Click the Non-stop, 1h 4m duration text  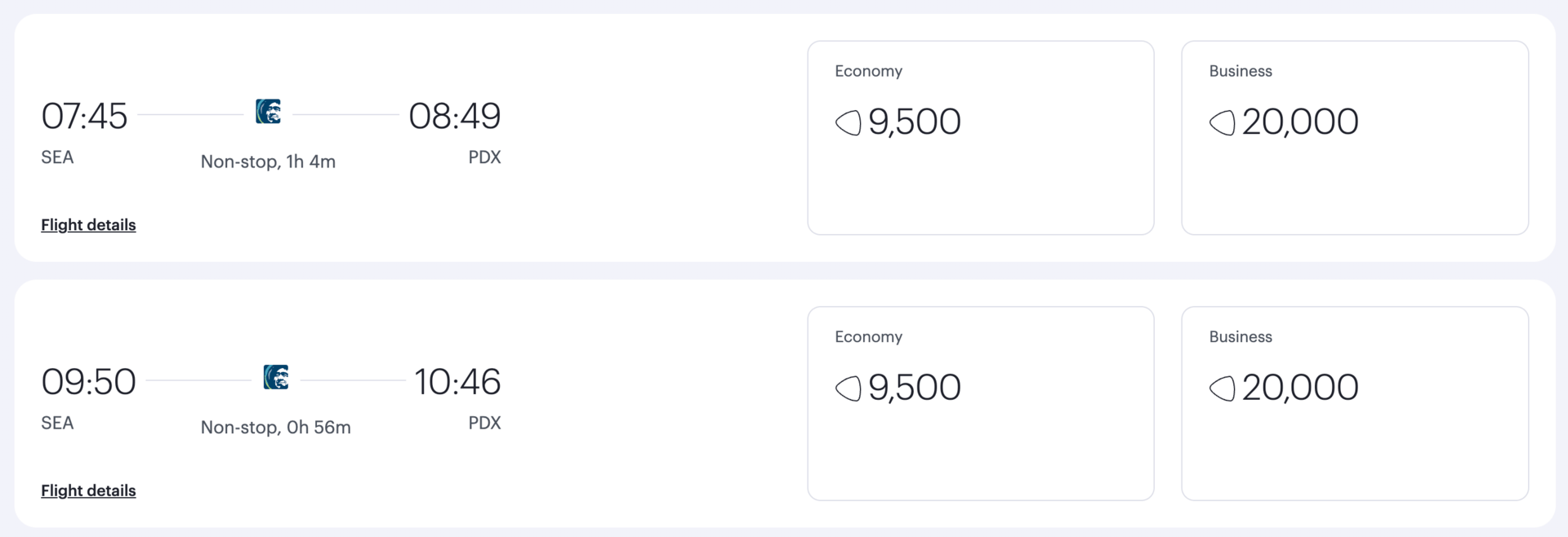[x=268, y=161]
